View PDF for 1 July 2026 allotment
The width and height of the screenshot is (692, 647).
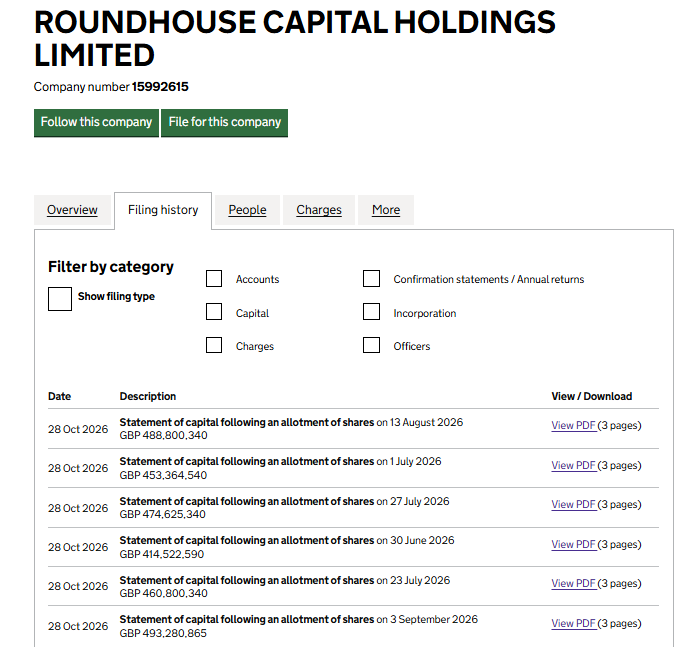pos(573,465)
